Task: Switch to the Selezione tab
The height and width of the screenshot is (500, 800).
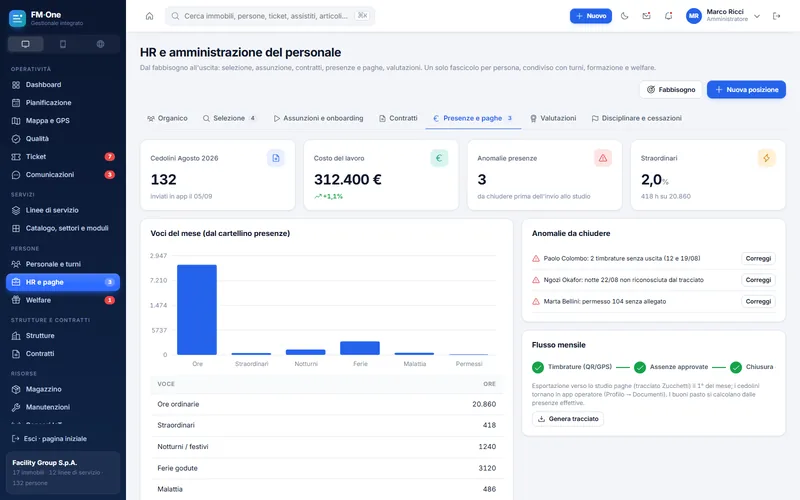Action: [x=229, y=118]
